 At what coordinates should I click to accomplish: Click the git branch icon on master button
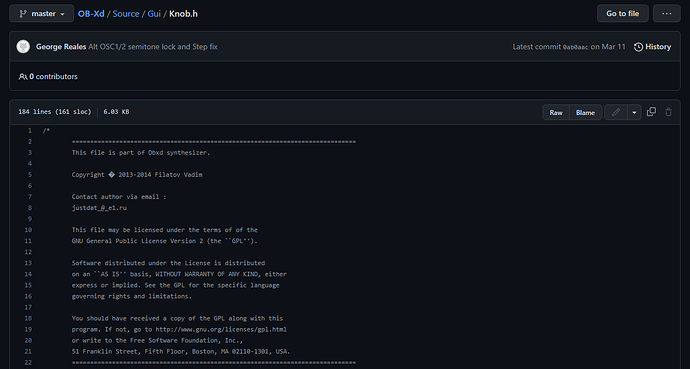pos(23,14)
